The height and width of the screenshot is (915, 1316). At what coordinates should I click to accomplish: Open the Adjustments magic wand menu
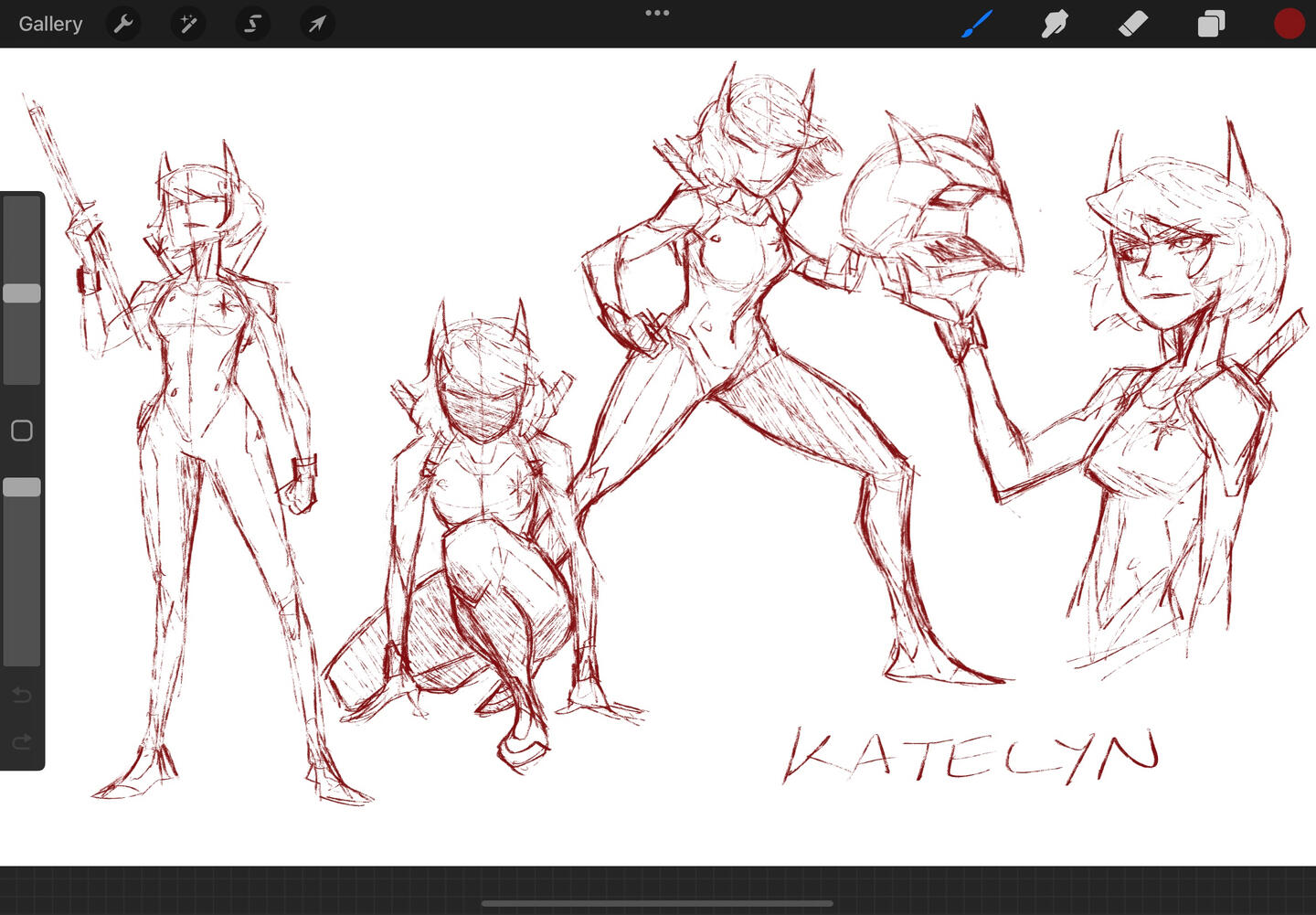(188, 24)
